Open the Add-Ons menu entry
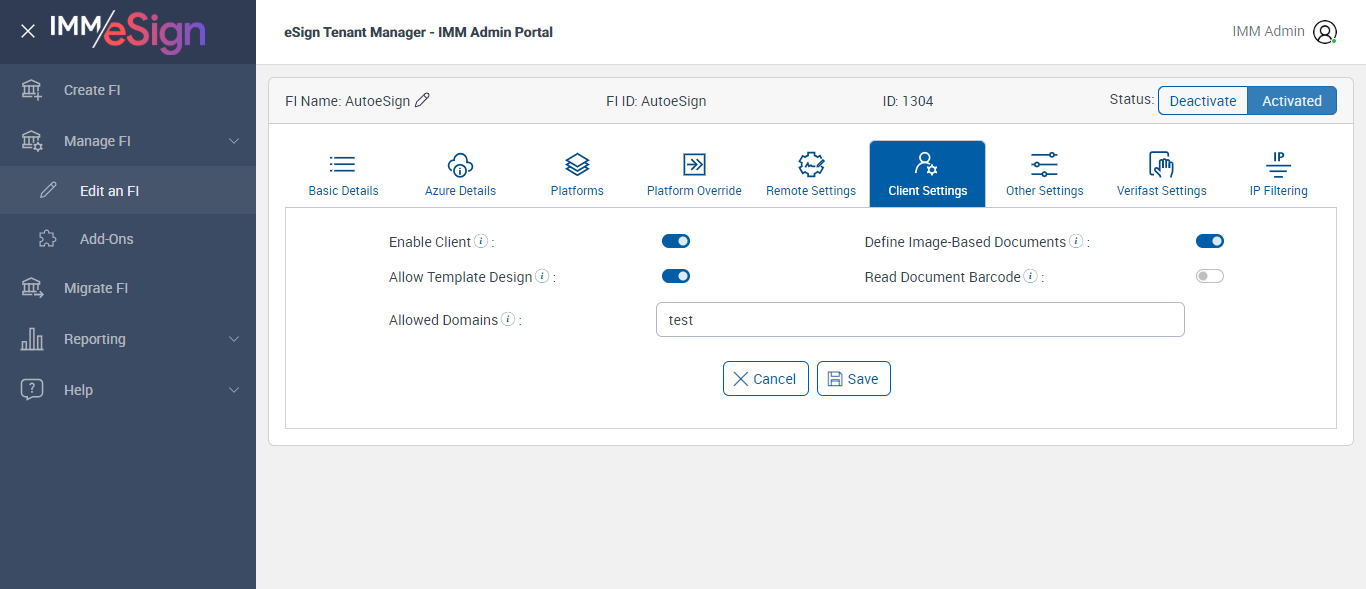 [128, 239]
